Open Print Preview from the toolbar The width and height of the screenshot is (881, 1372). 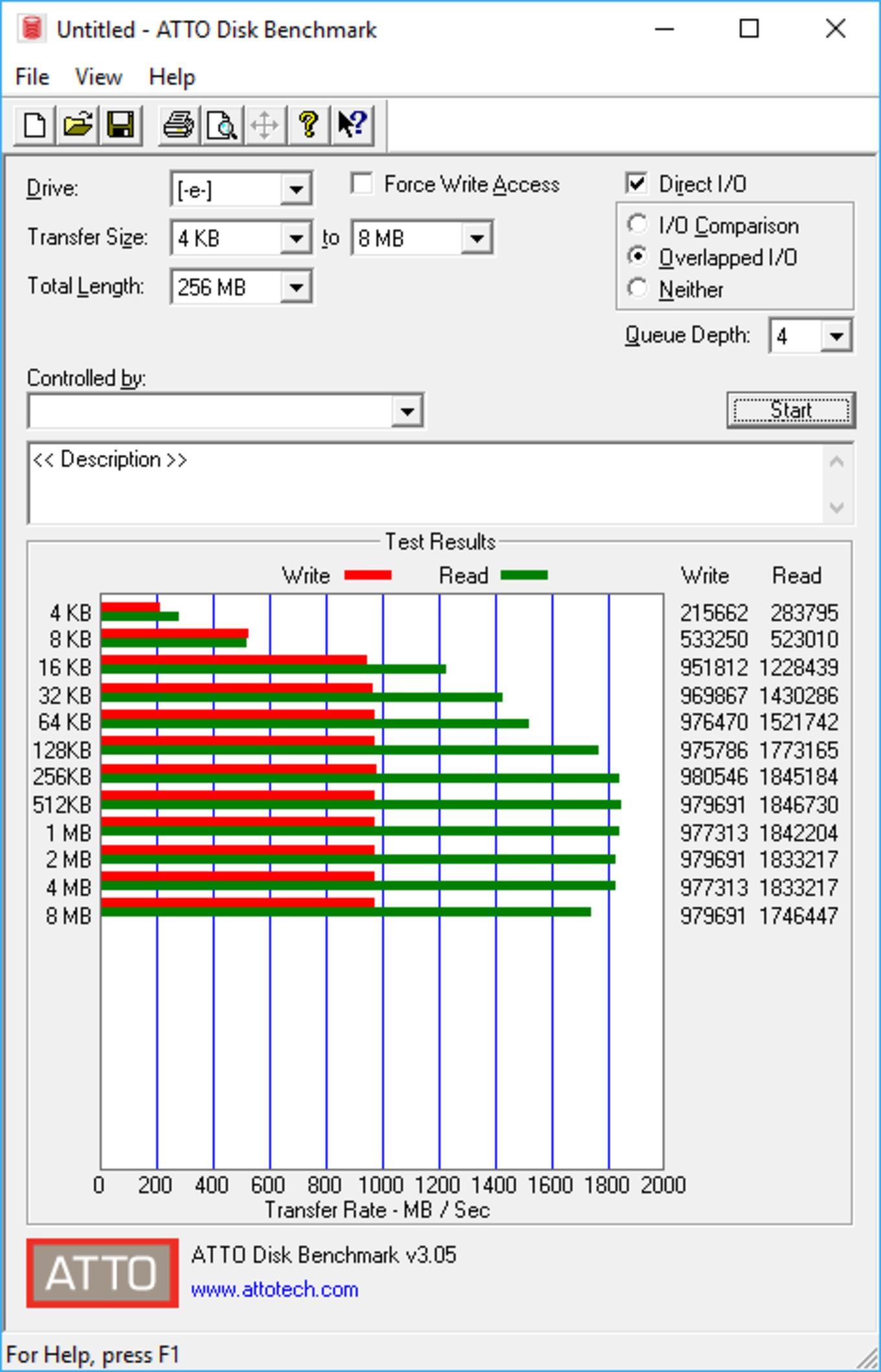(222, 124)
